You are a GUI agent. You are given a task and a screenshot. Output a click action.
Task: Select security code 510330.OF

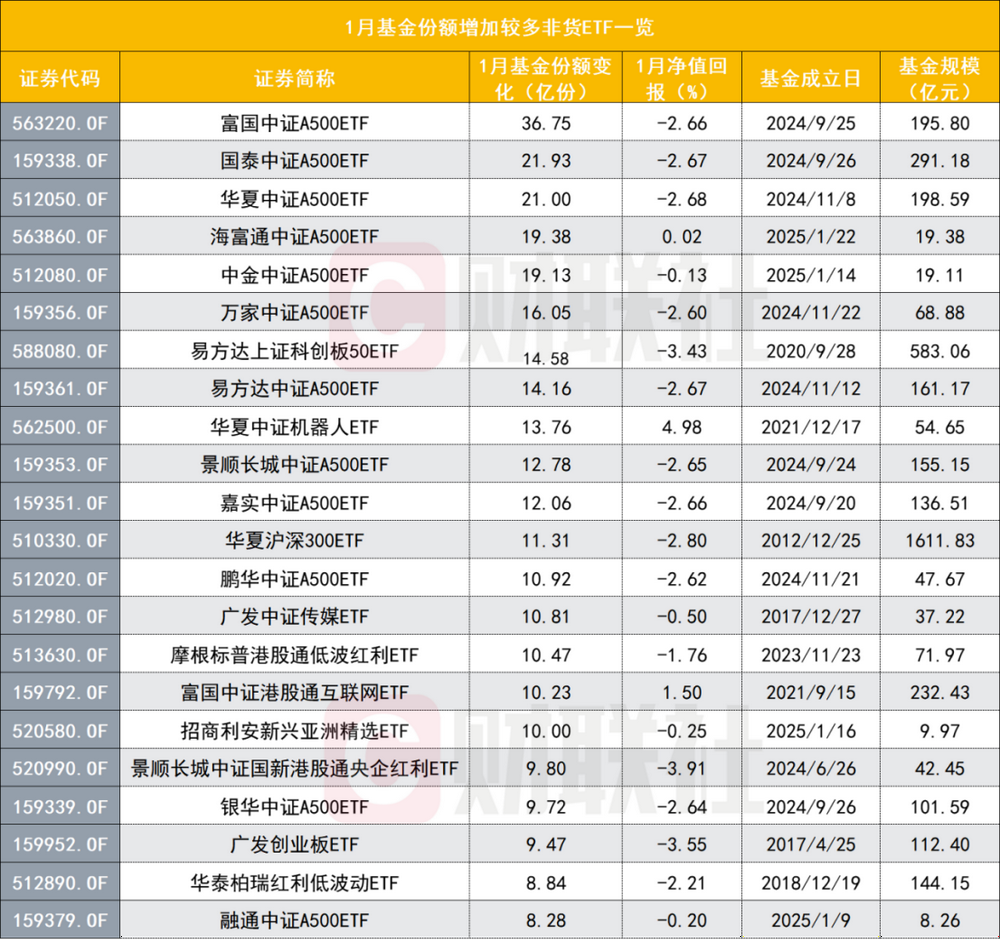pyautogui.click(x=60, y=541)
